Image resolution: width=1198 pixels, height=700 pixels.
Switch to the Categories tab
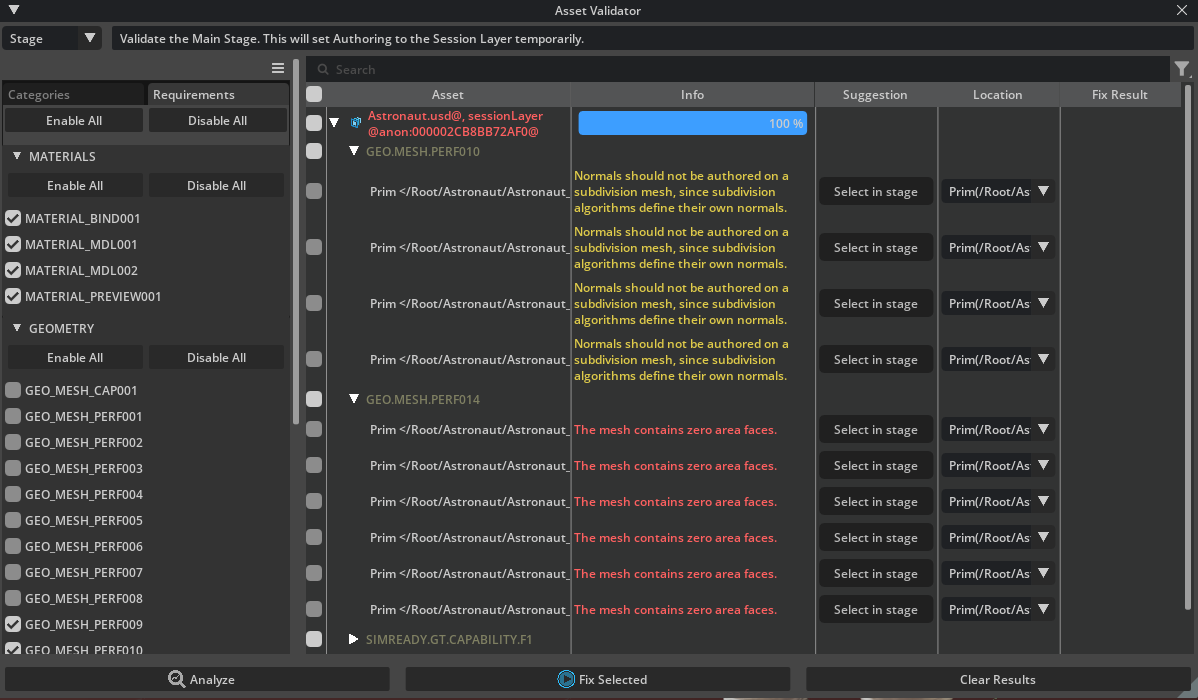point(73,94)
